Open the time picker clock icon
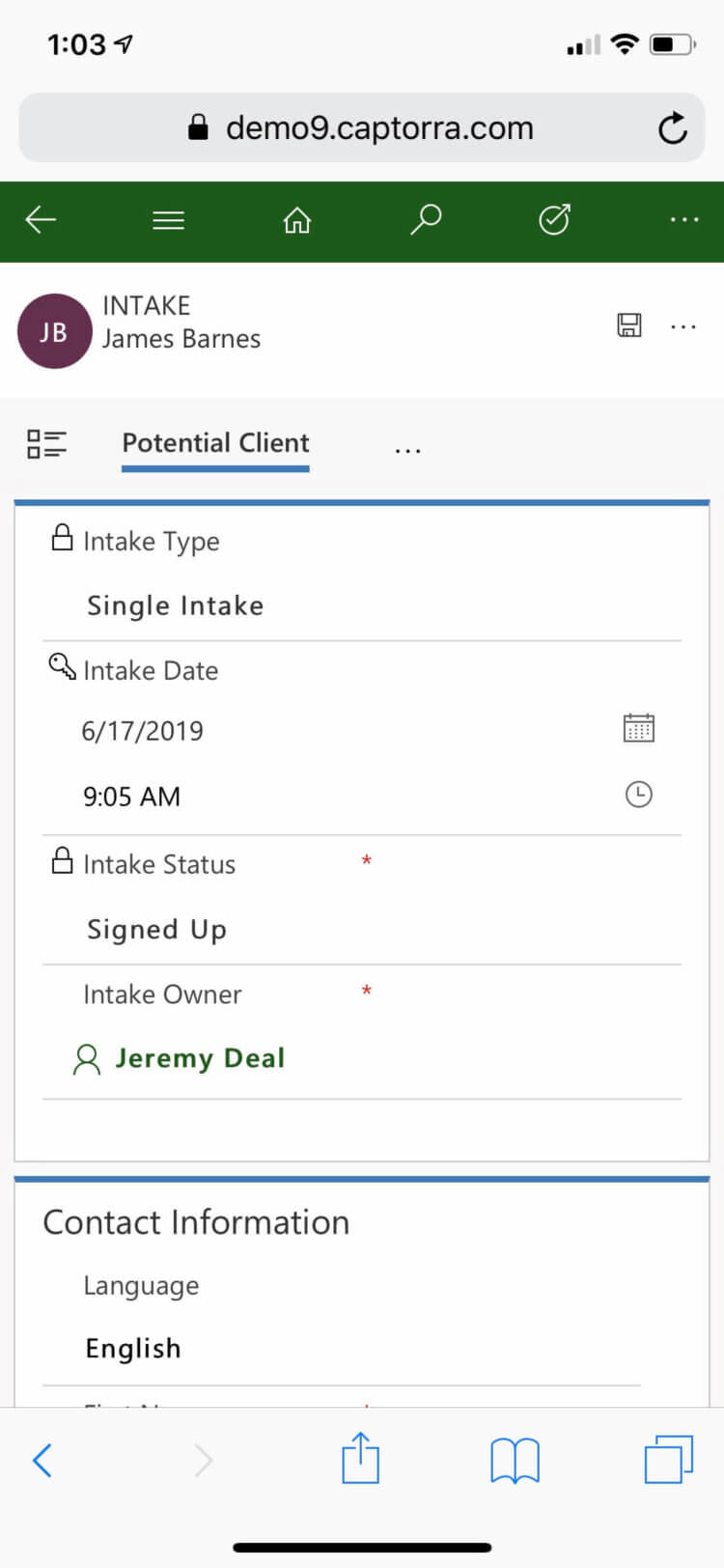This screenshot has width=724, height=1568. (x=638, y=795)
